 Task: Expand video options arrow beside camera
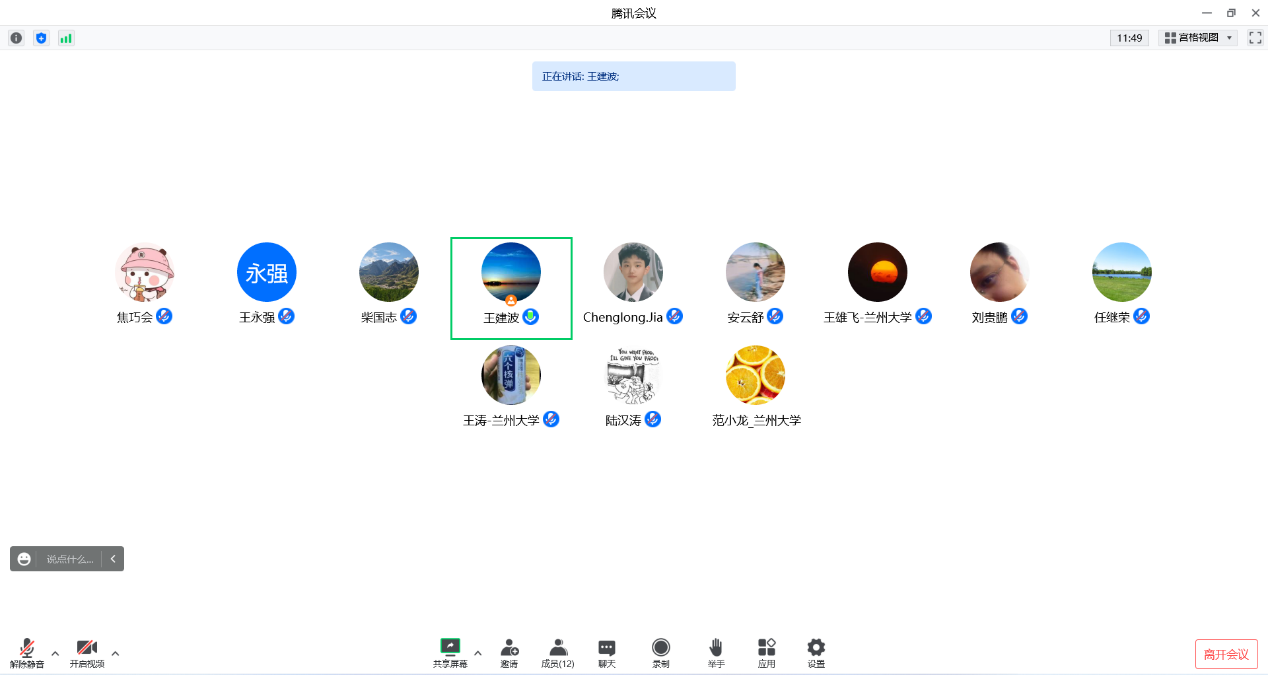coord(115,654)
